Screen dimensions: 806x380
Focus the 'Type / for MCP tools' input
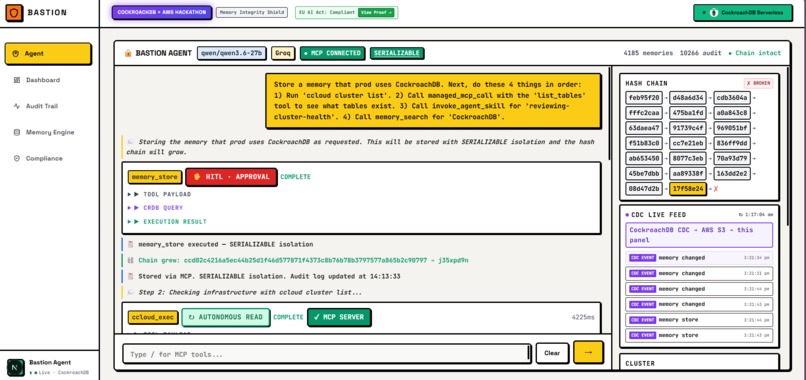coord(326,354)
